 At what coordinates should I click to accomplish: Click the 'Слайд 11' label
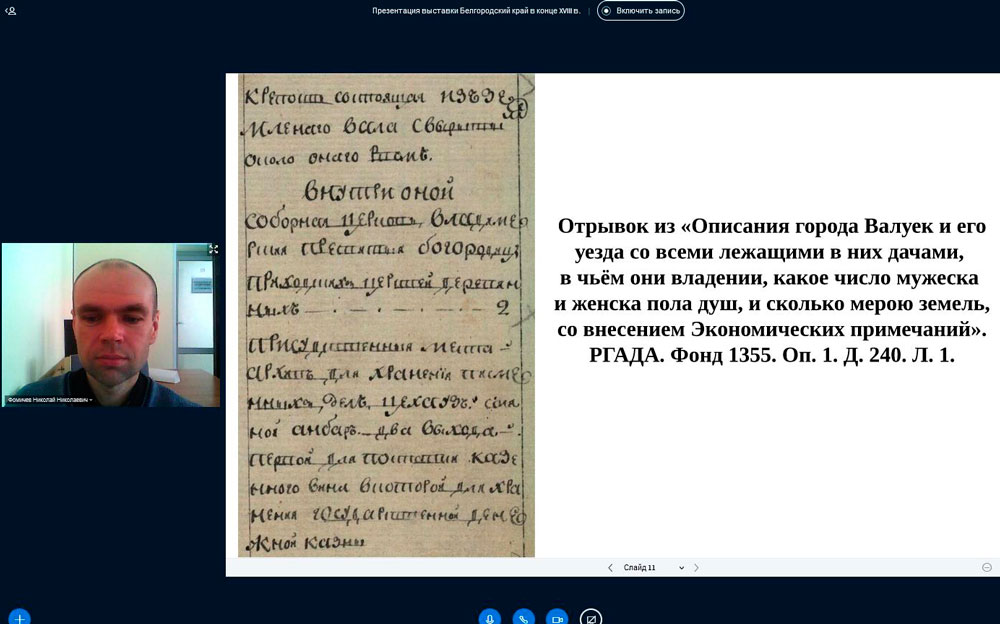click(640, 568)
